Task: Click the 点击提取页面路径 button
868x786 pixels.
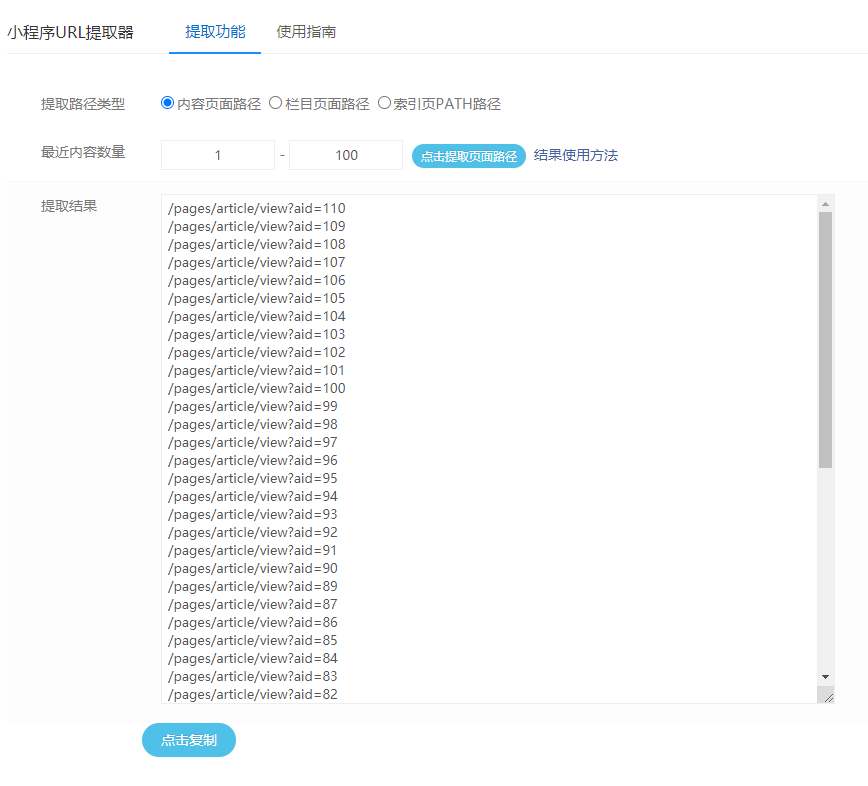Action: pos(468,156)
